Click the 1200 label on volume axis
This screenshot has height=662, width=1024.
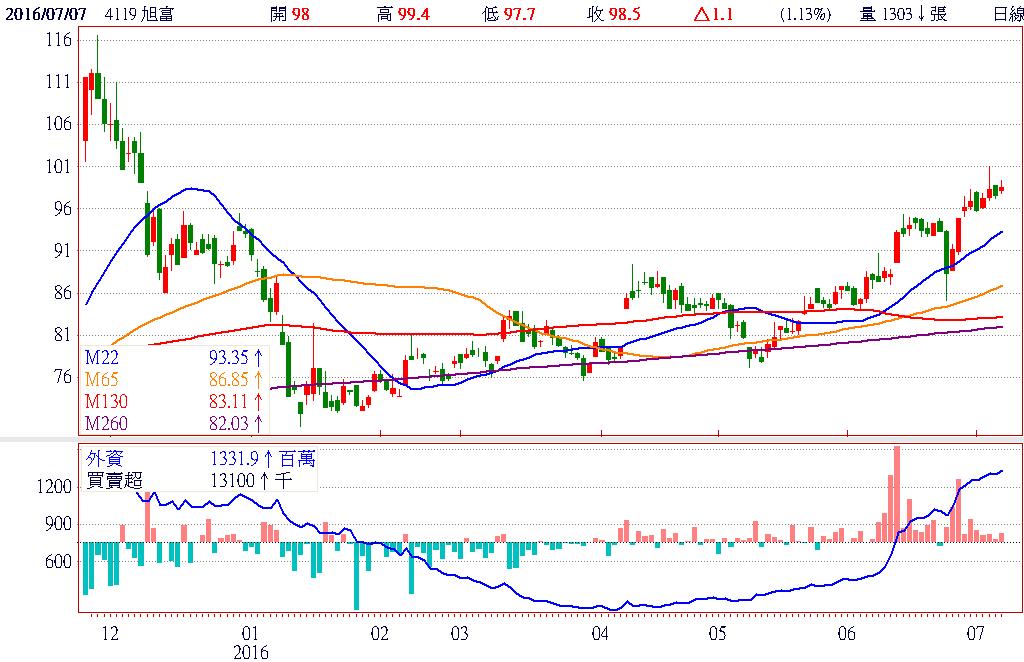56,486
